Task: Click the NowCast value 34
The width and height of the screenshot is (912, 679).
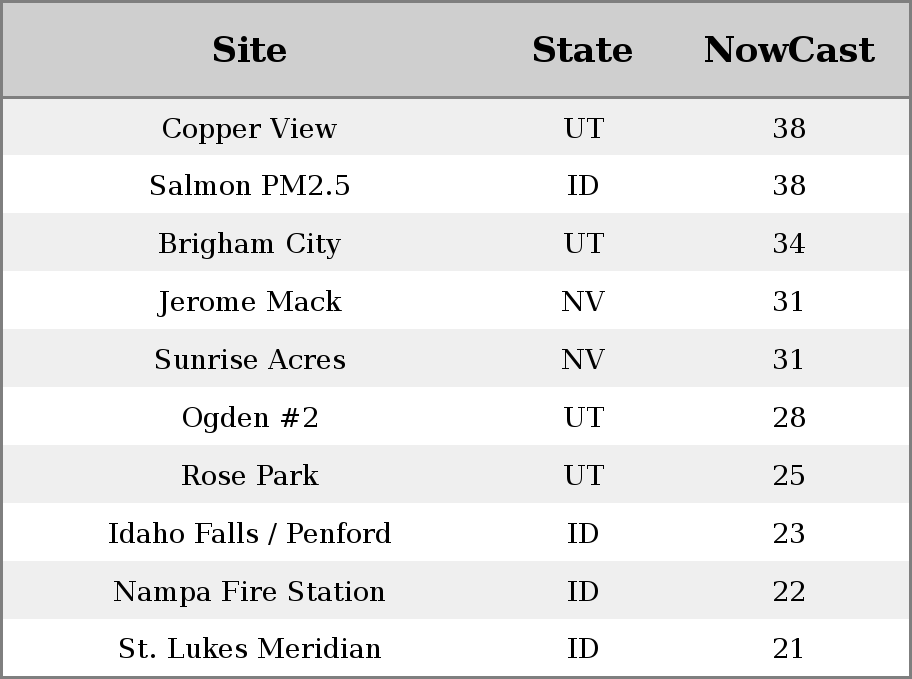Action: [x=789, y=244]
